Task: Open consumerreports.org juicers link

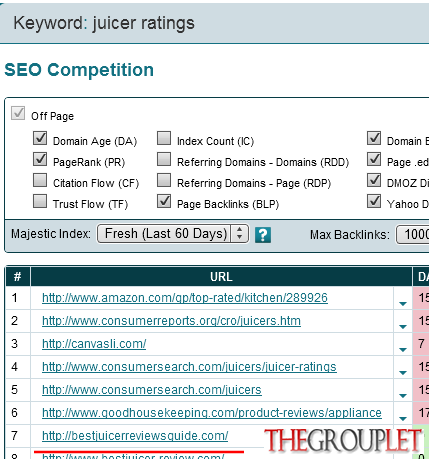Action: click(171, 321)
